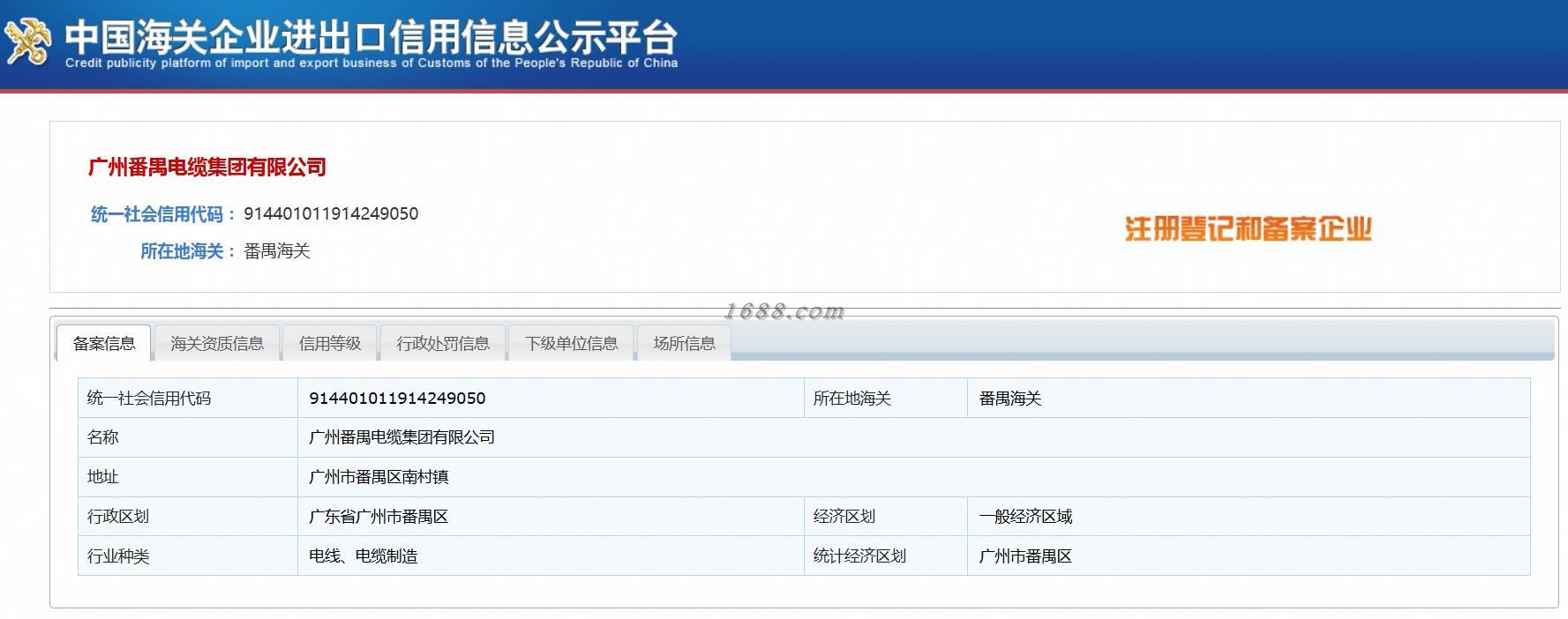View the 行政处罚信息 tab
This screenshot has width=1568, height=619.
tap(443, 343)
